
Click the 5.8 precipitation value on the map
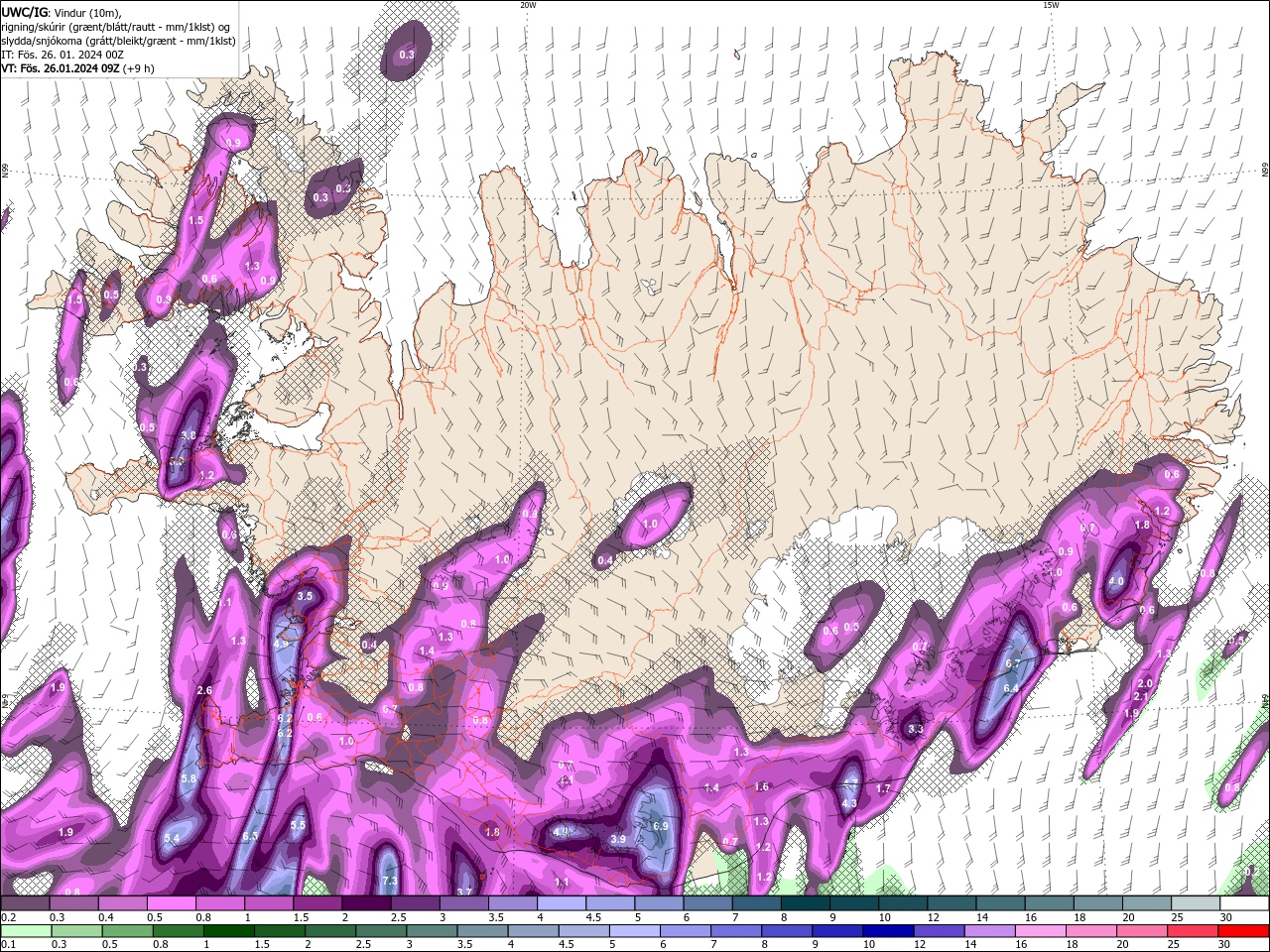(x=190, y=779)
